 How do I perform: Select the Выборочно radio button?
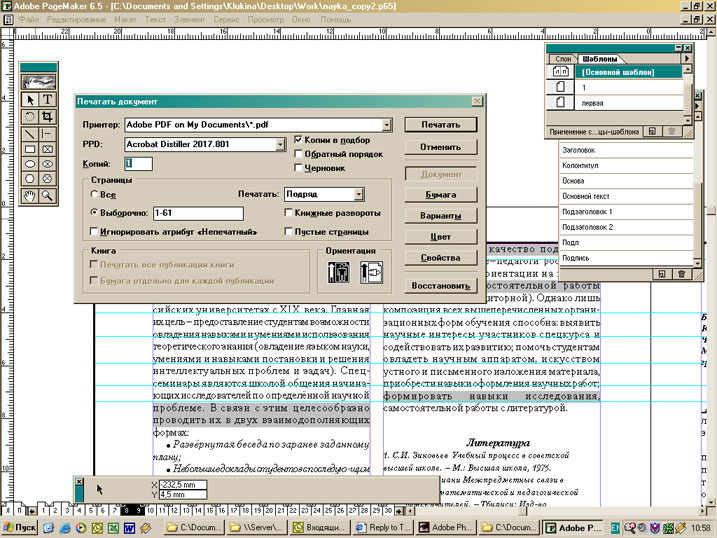(94, 212)
